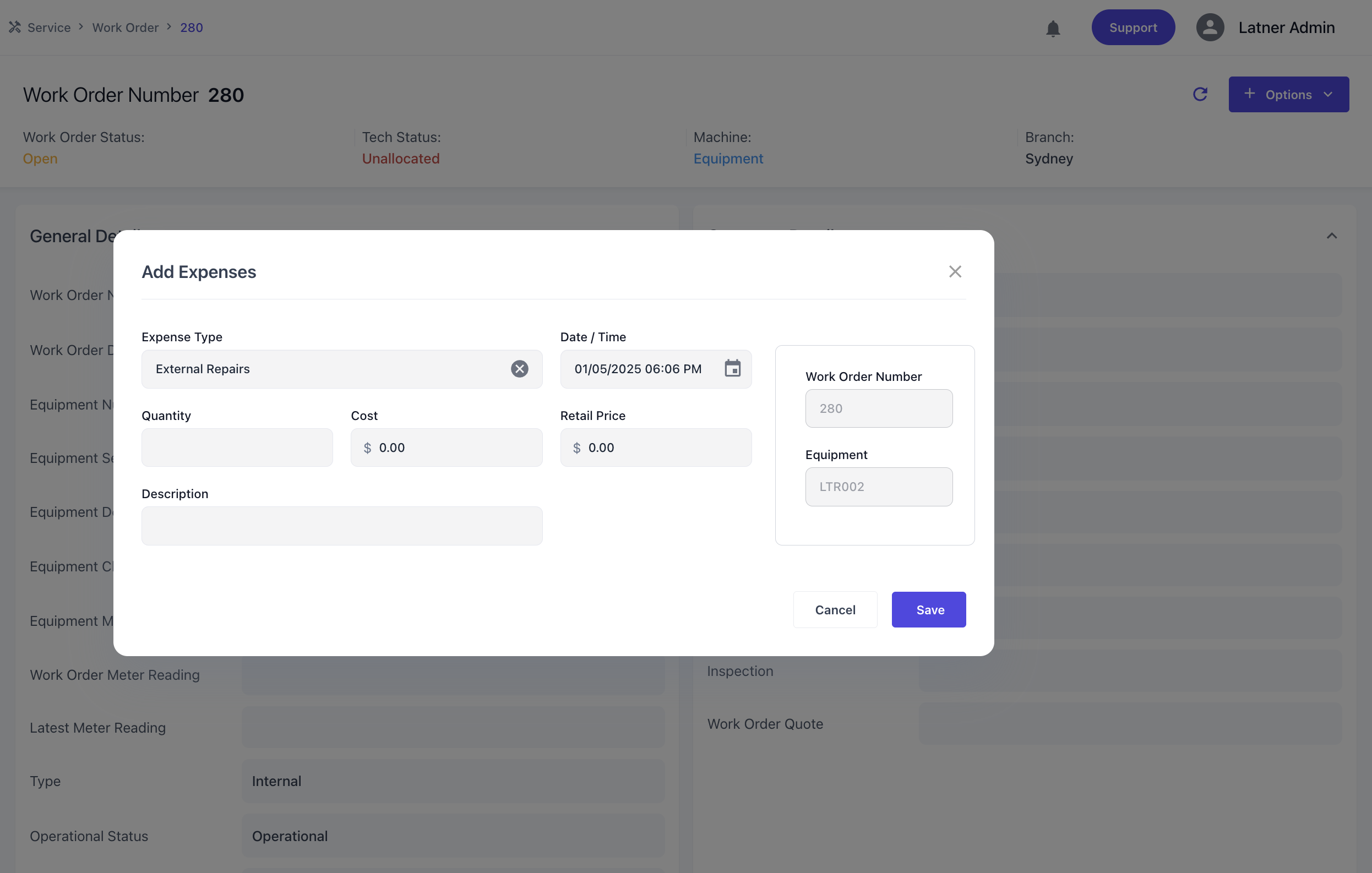1372x873 pixels.
Task: Click the Latner Admin avatar icon
Action: (x=1210, y=28)
